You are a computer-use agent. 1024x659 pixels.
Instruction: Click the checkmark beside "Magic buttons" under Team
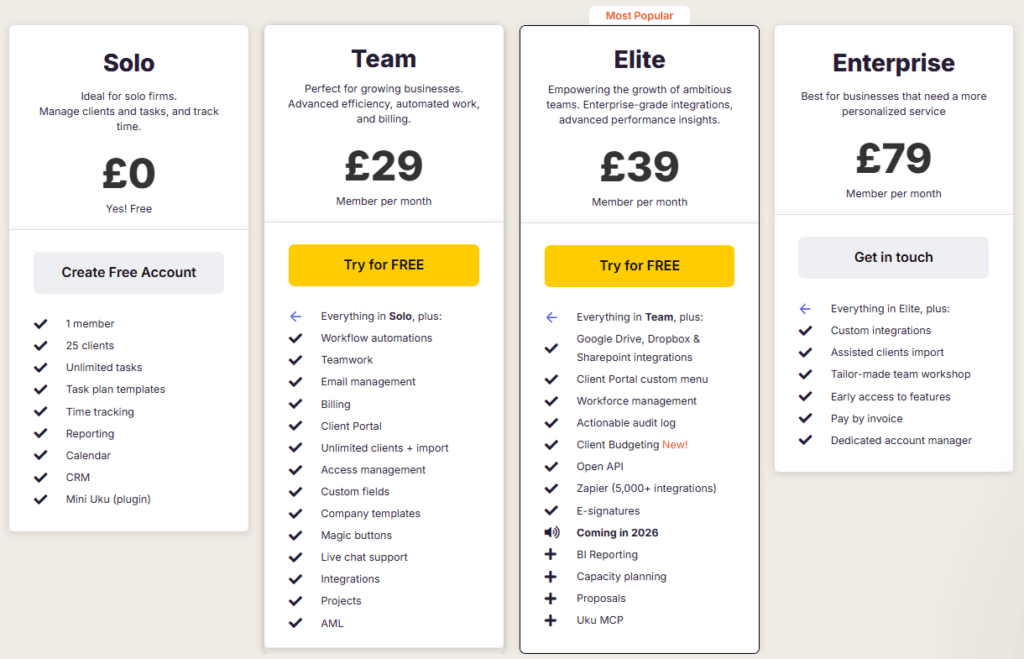click(x=296, y=535)
